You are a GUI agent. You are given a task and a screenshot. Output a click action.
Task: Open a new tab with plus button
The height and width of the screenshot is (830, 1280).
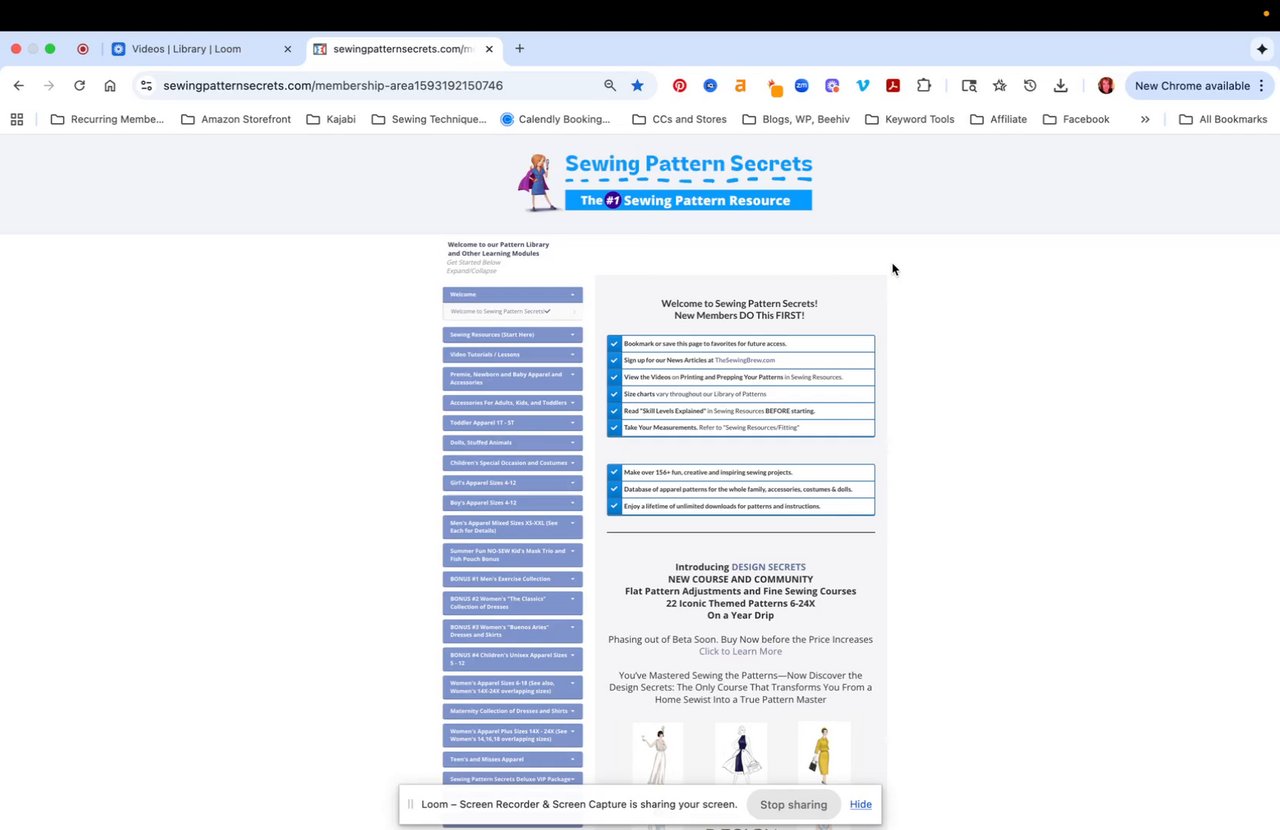pos(519,49)
